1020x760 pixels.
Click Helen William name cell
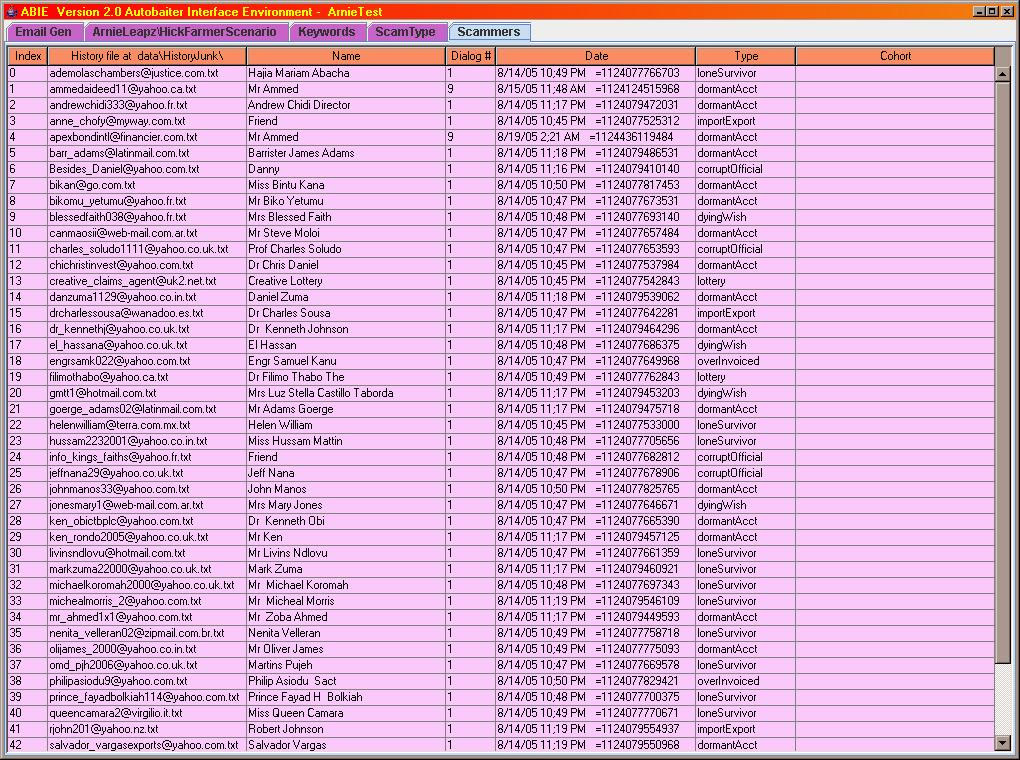point(346,425)
